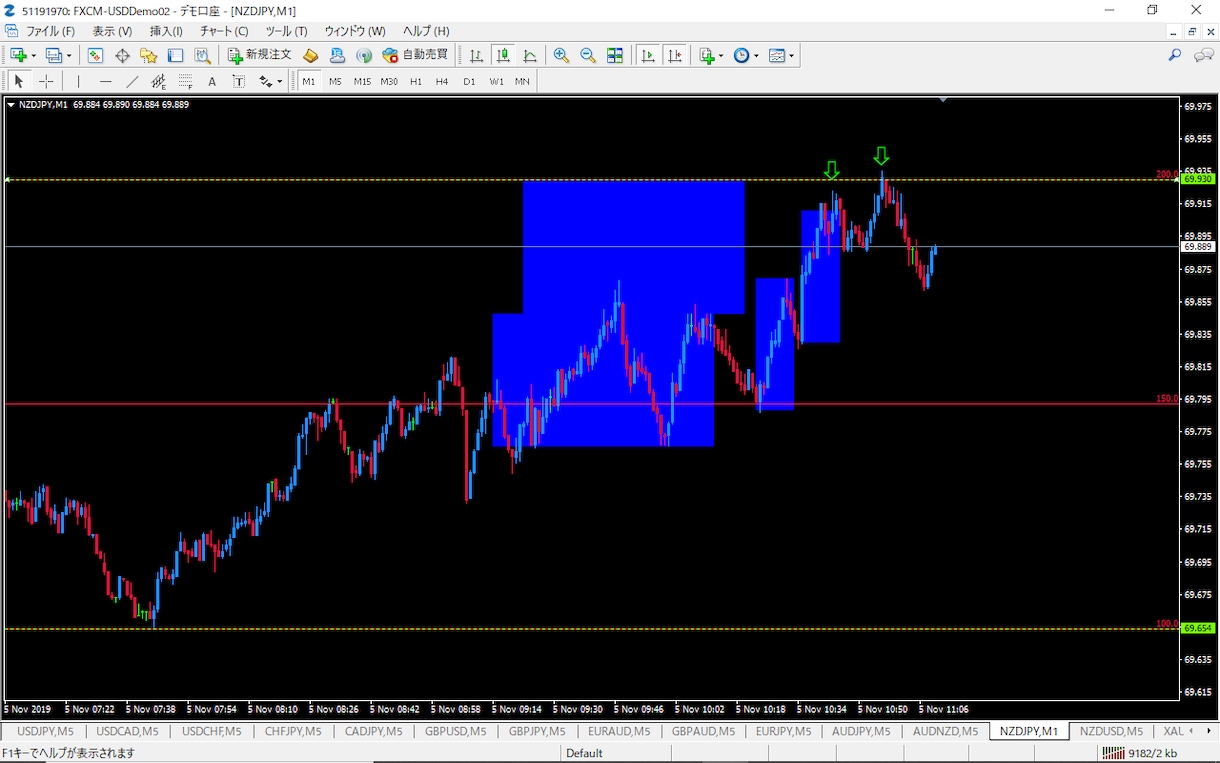Open the チャート (C) menu
The image size is (1220, 763).
point(224,31)
